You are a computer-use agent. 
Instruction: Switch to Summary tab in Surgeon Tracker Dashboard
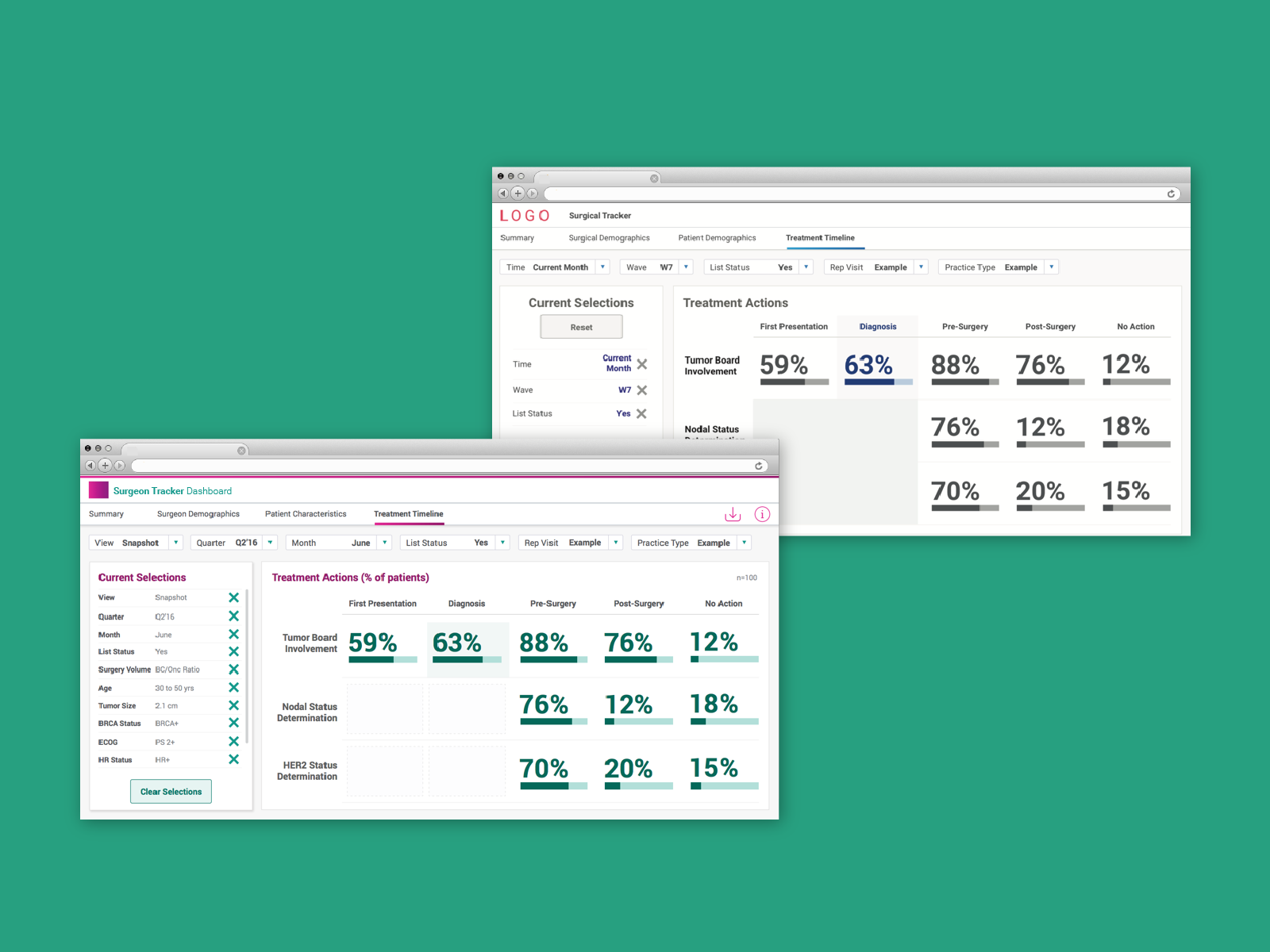click(x=106, y=514)
